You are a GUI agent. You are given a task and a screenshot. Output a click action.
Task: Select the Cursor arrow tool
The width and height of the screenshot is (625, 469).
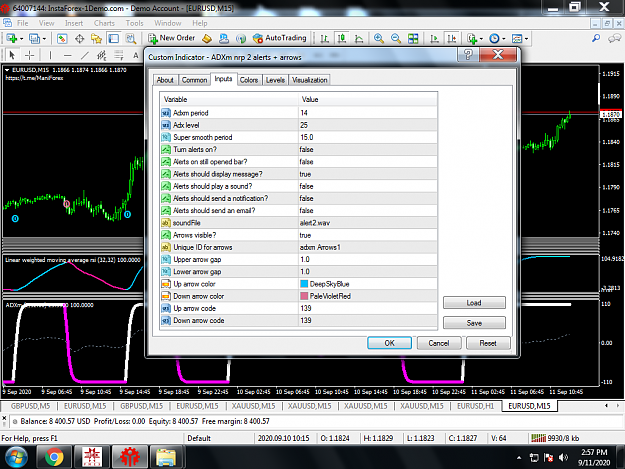tap(12, 55)
